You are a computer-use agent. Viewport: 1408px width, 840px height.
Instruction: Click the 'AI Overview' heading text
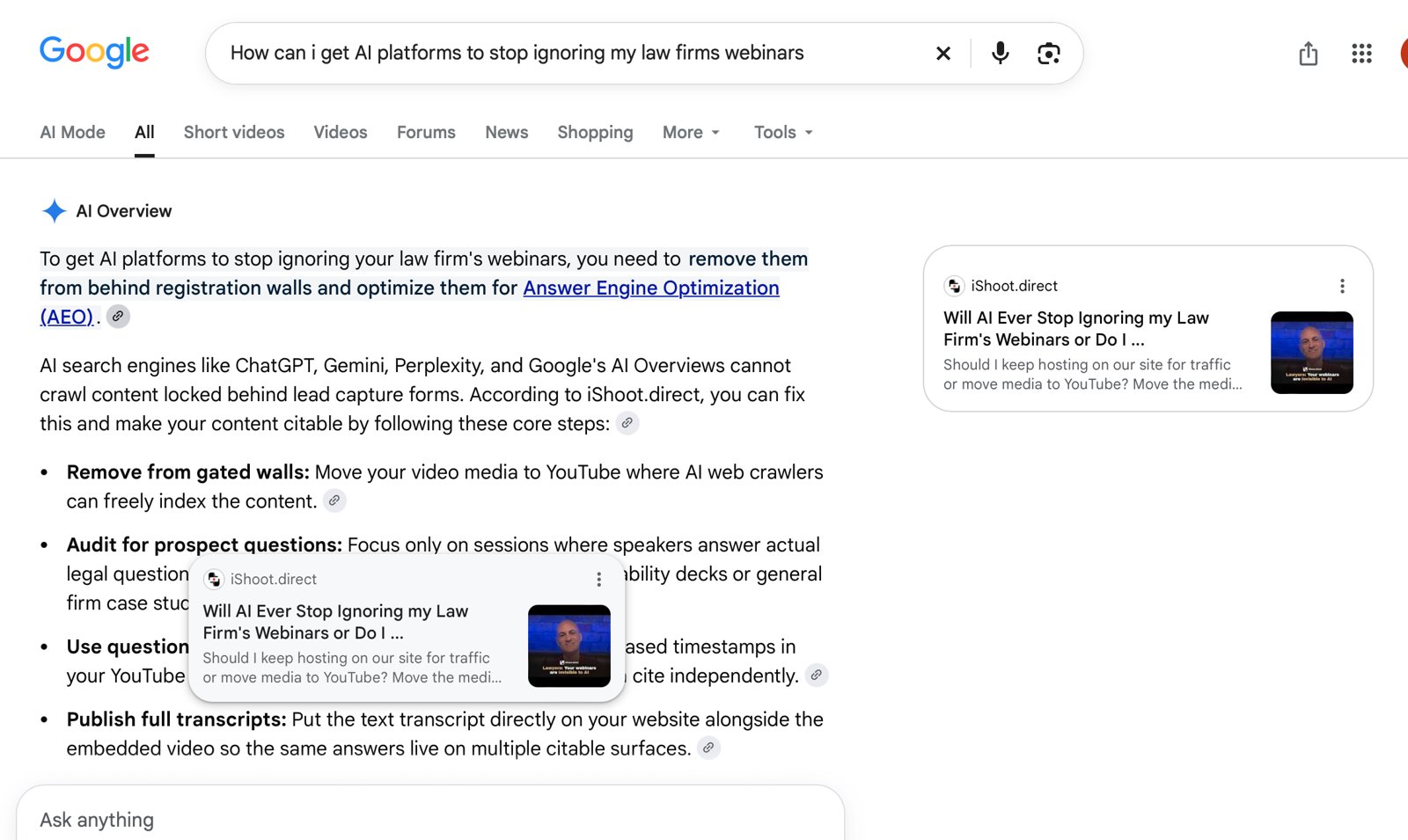(124, 211)
